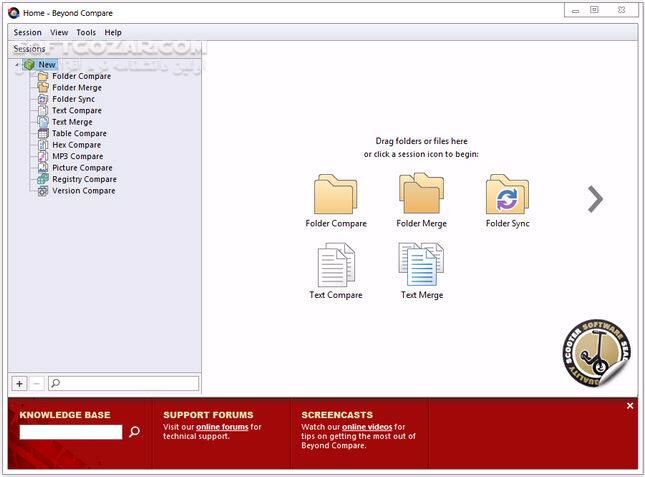645x477 pixels.
Task: Open the View menu
Action: pyautogui.click(x=59, y=32)
